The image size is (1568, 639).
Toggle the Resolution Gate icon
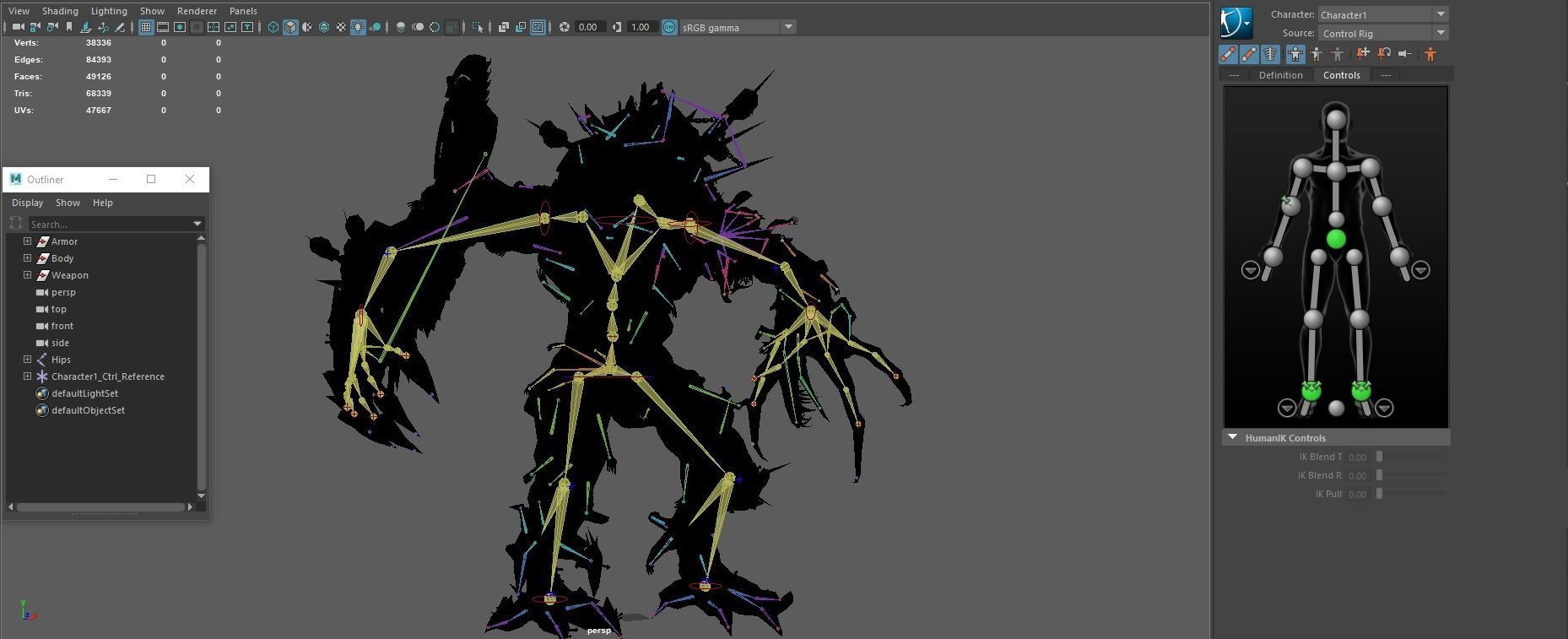pyautogui.click(x=180, y=27)
